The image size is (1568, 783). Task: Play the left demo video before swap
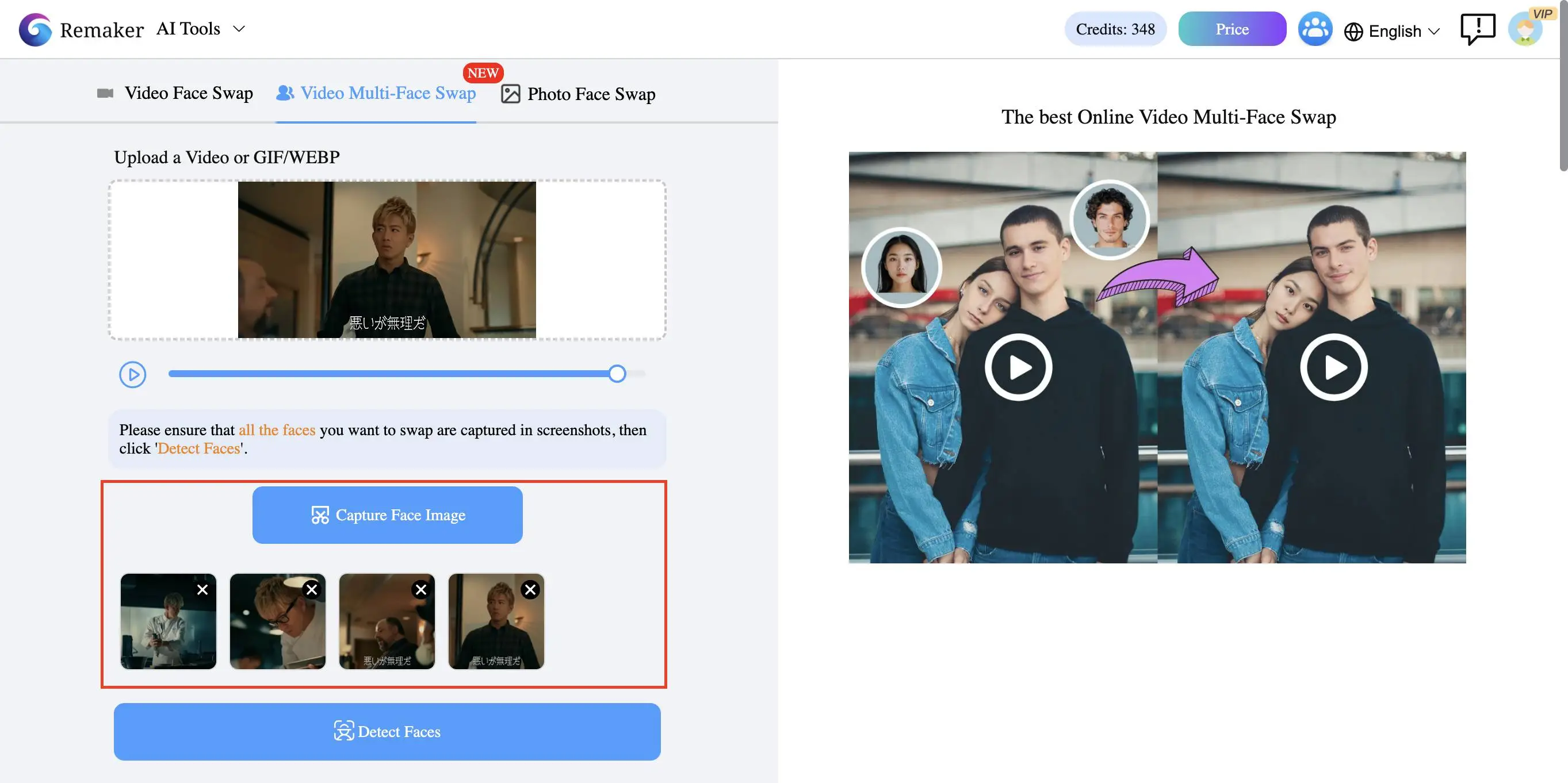pos(1018,367)
